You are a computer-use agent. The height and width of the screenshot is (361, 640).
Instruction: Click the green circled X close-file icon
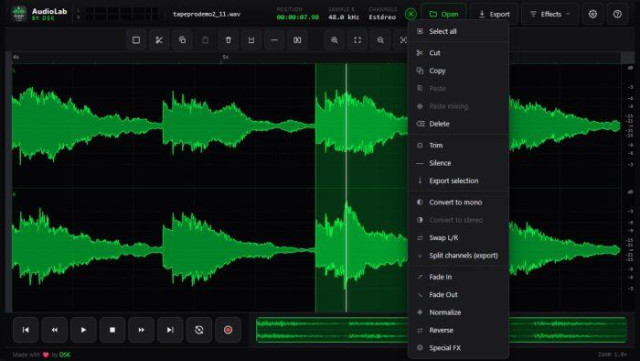411,14
